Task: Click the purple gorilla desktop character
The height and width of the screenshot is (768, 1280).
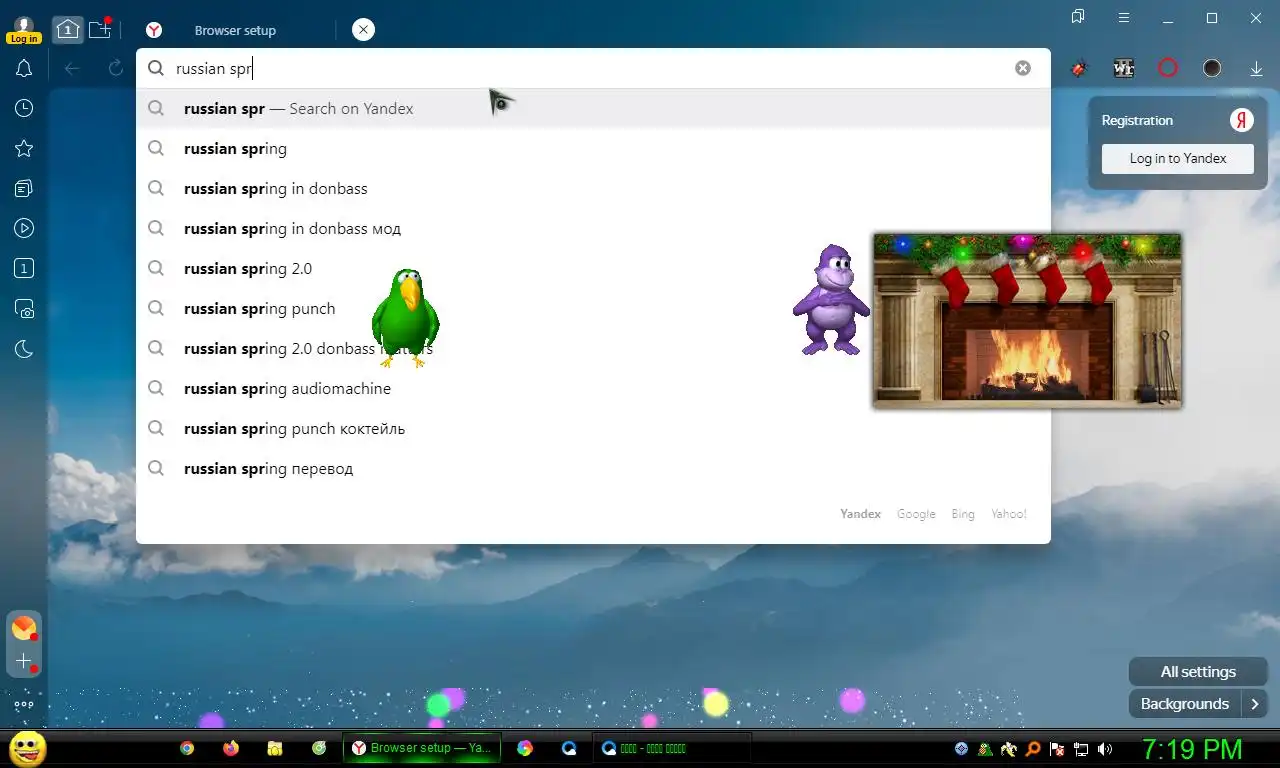Action: tap(829, 300)
